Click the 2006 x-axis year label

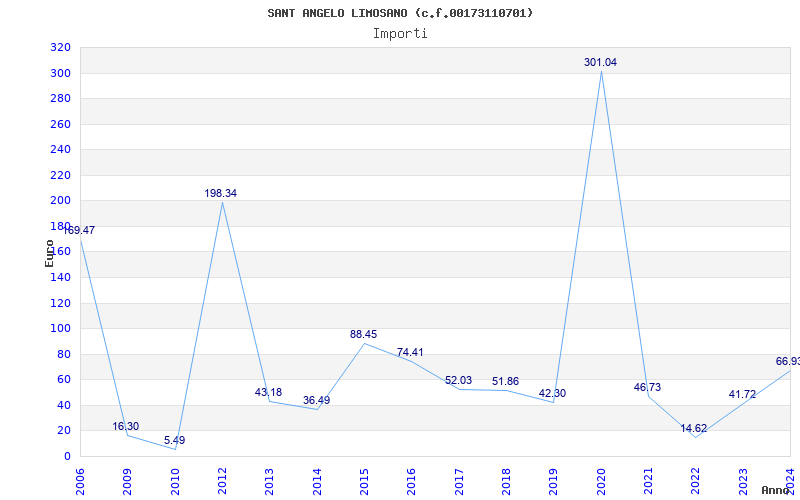pos(80,482)
